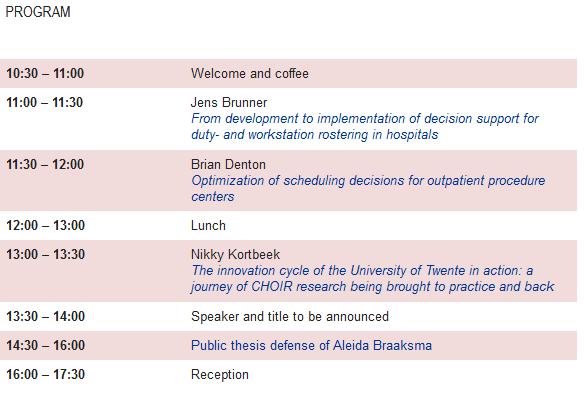Image resolution: width=584 pixels, height=395 pixels.
Task: Open Brian Denton's Optimization of scheduling link
Action: tap(368, 188)
